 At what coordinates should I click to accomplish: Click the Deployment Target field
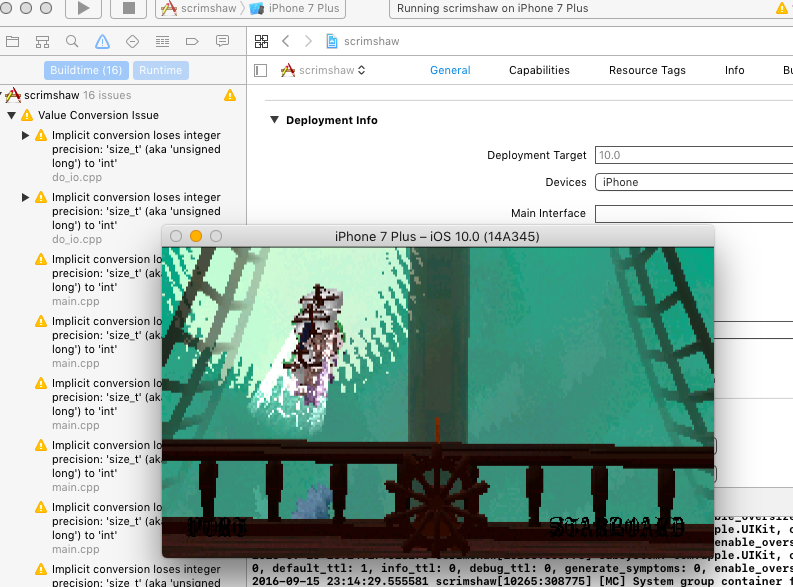tap(694, 155)
